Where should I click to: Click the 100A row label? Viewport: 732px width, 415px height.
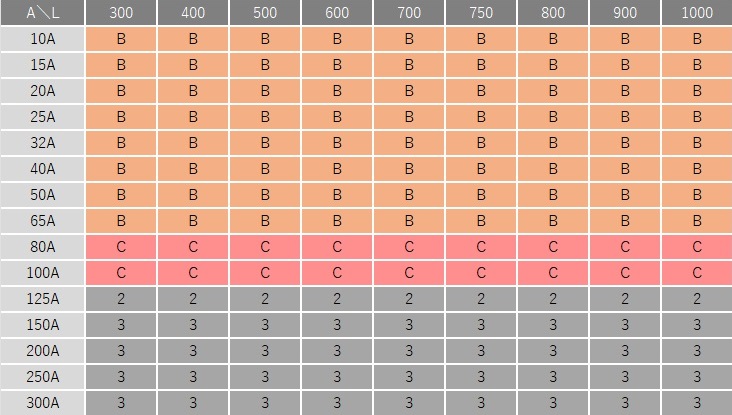(x=43, y=272)
